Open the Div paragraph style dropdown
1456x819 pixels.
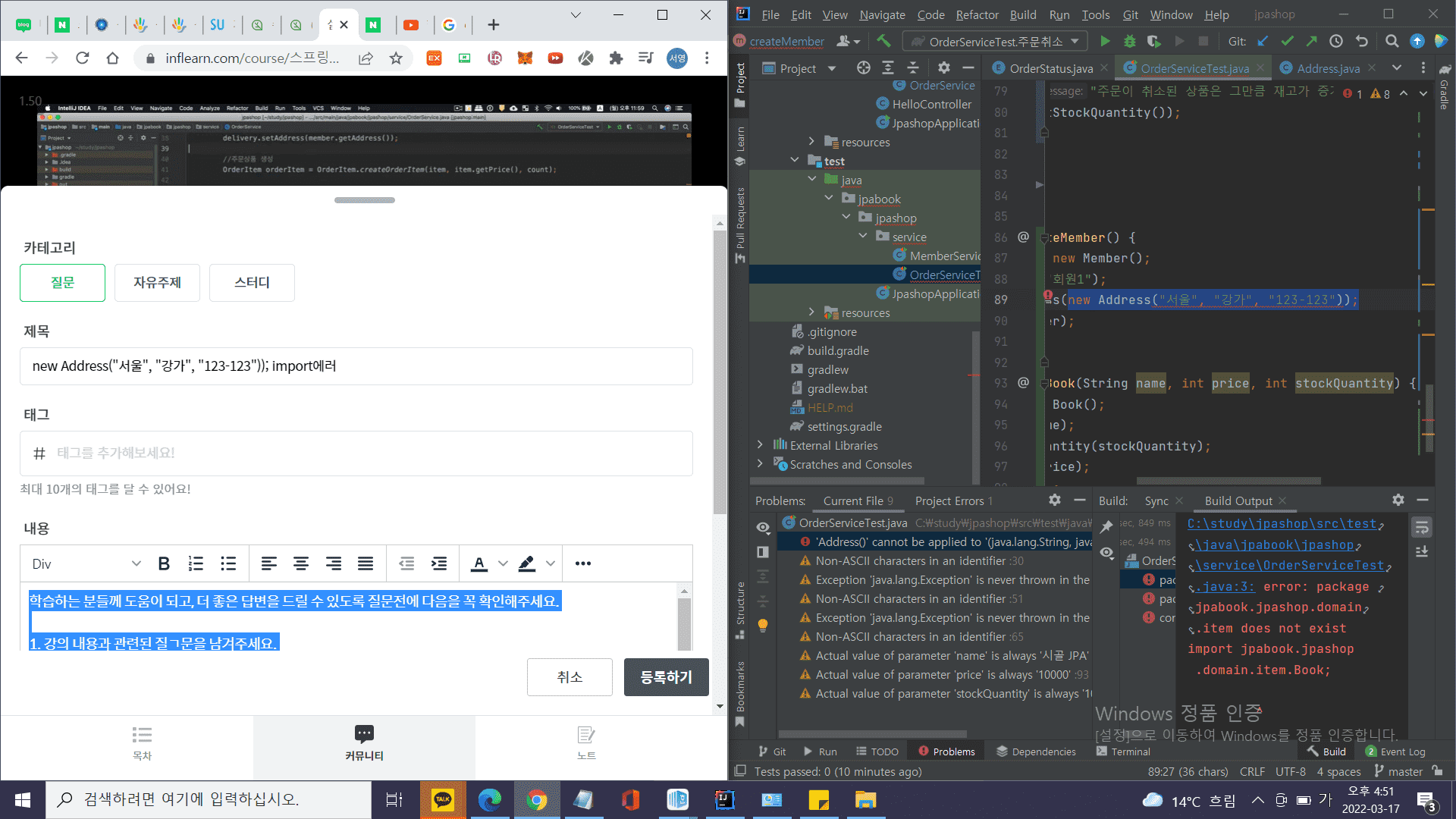86,563
